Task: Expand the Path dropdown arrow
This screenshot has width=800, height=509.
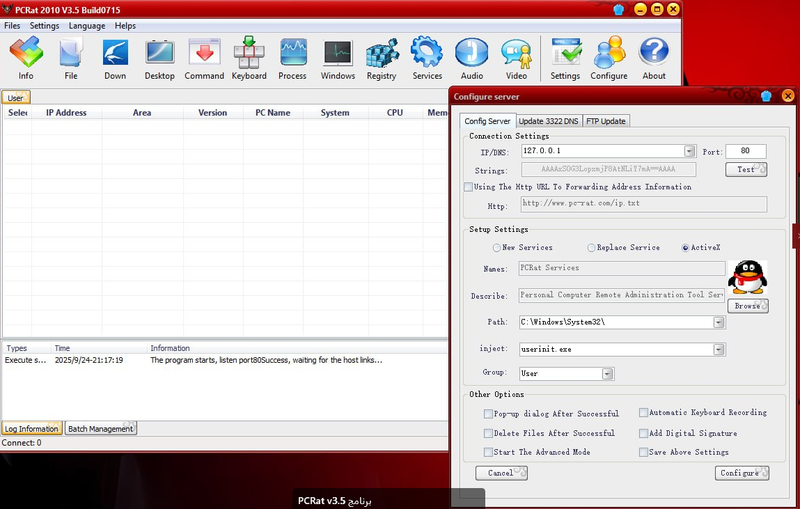Action: (718, 322)
